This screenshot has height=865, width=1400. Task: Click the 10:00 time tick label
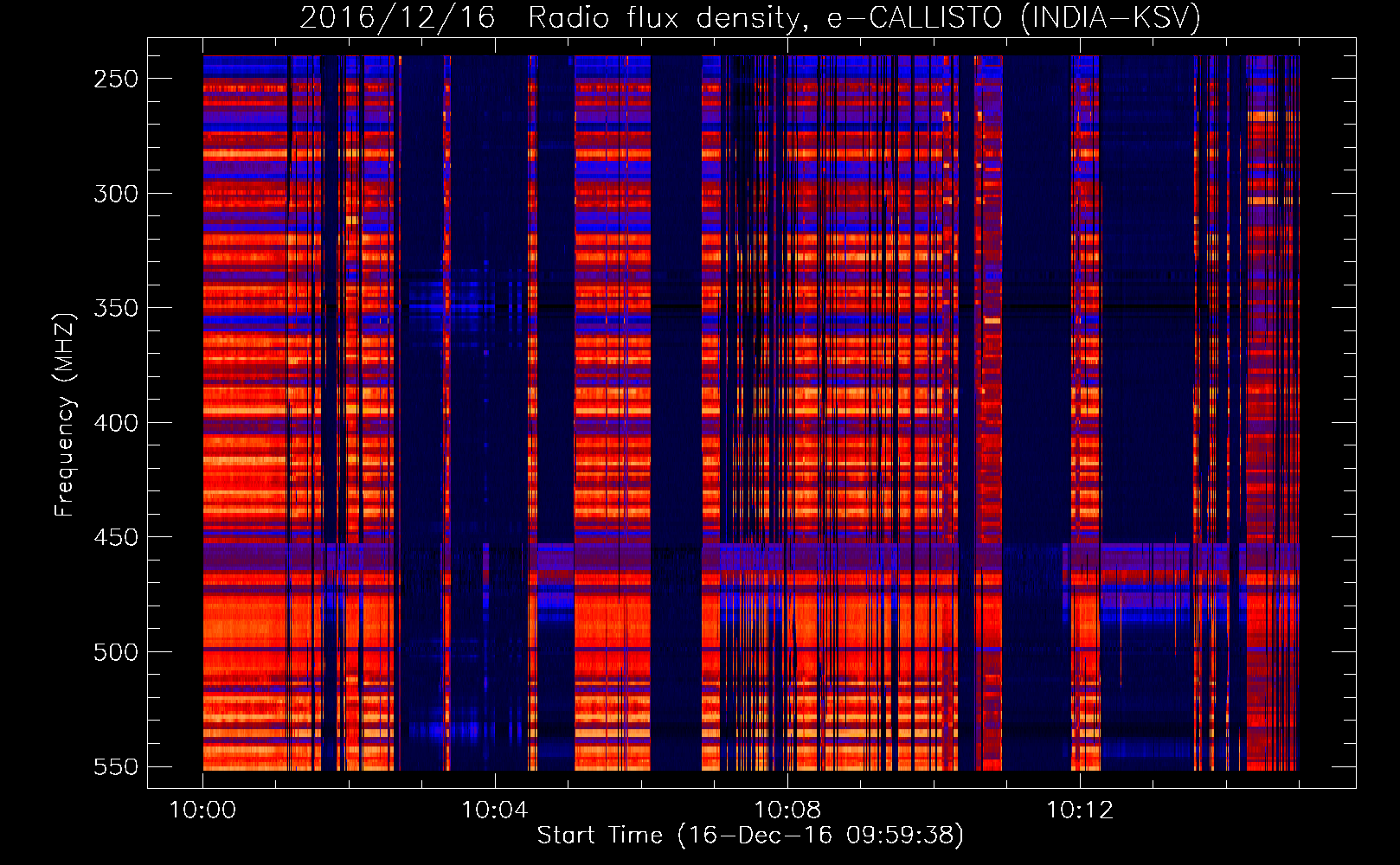click(202, 811)
